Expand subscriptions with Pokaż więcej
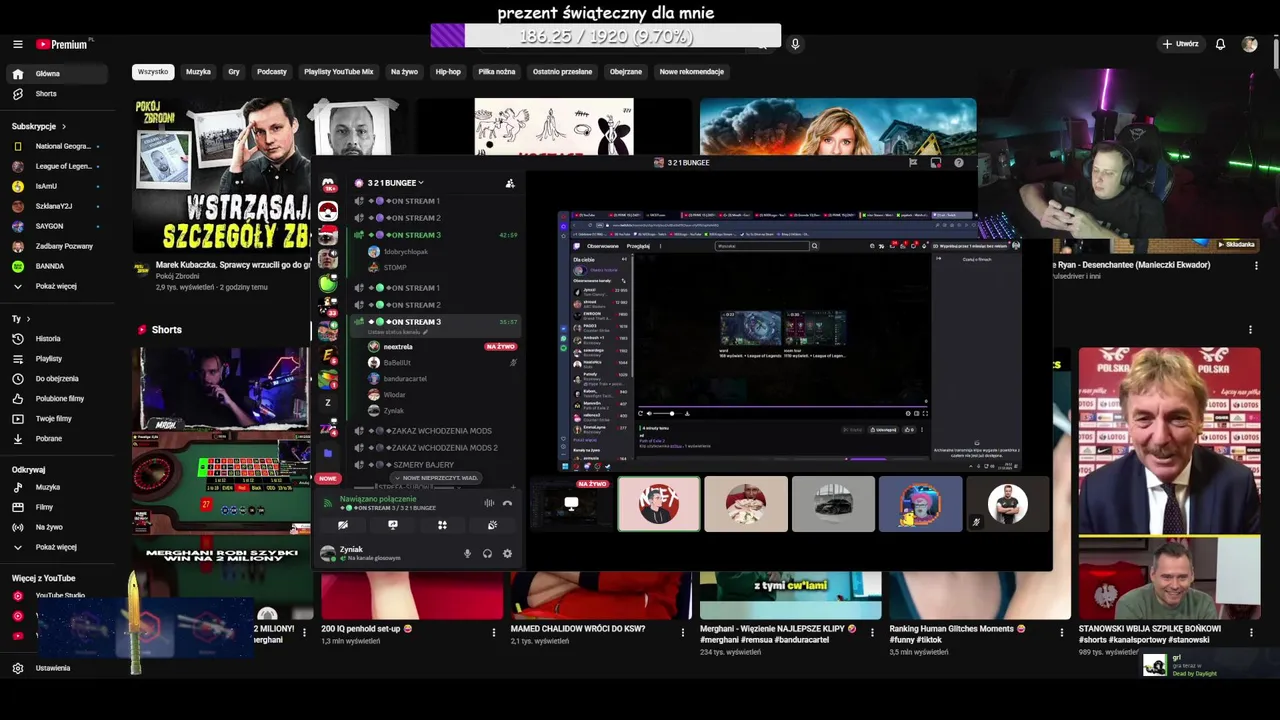Screen dimensions: 1280x720 (58, 286)
